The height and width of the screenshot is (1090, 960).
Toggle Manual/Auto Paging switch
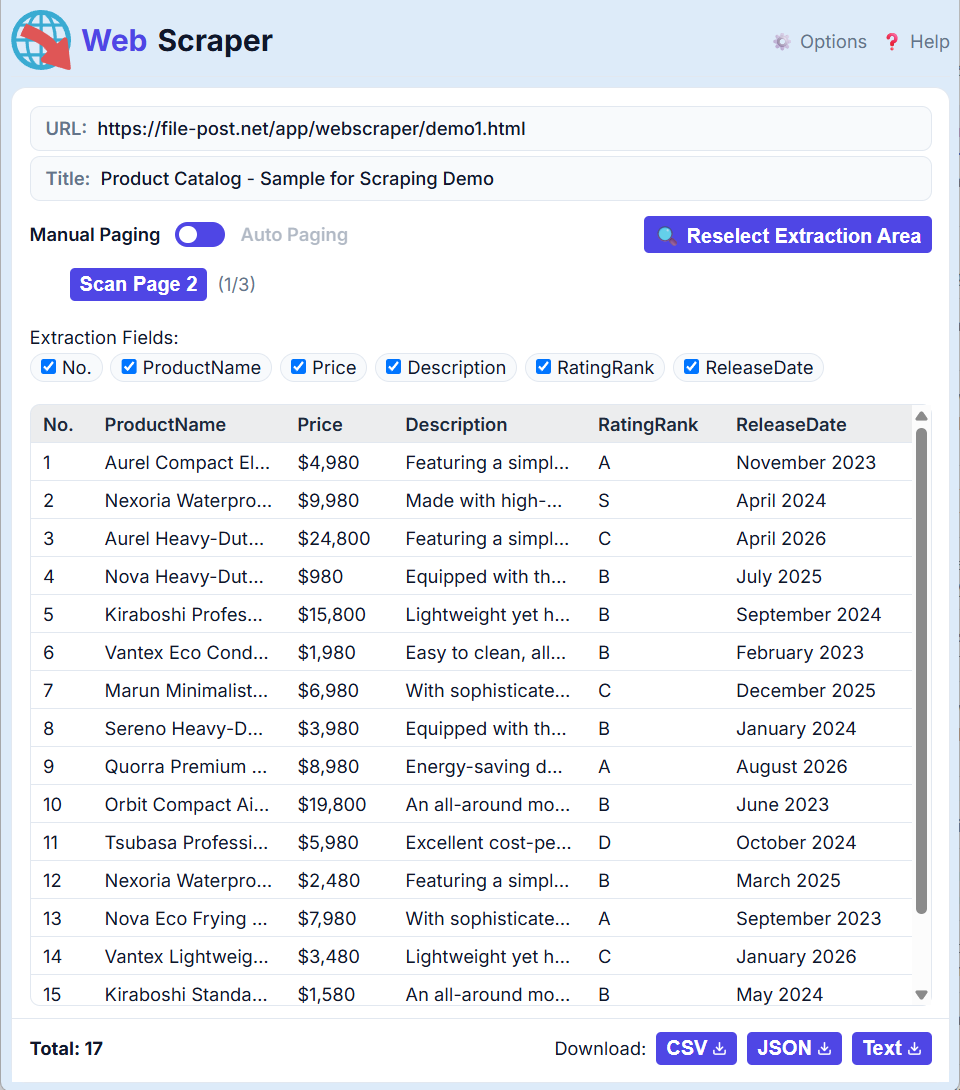click(200, 235)
